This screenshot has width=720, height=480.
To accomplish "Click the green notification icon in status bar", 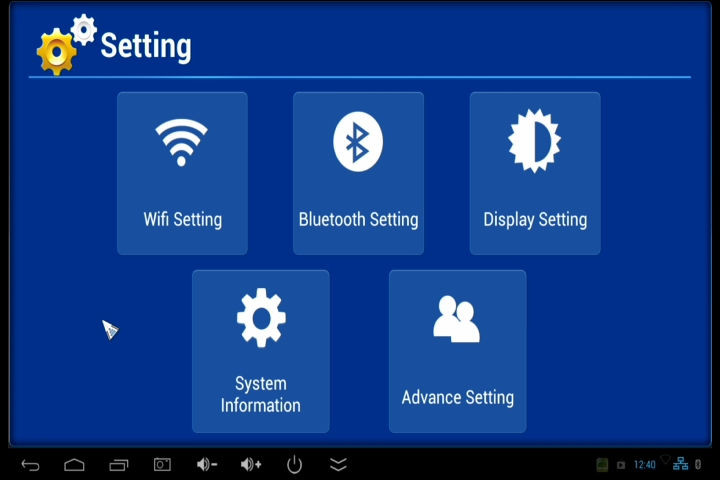I will click(x=602, y=465).
